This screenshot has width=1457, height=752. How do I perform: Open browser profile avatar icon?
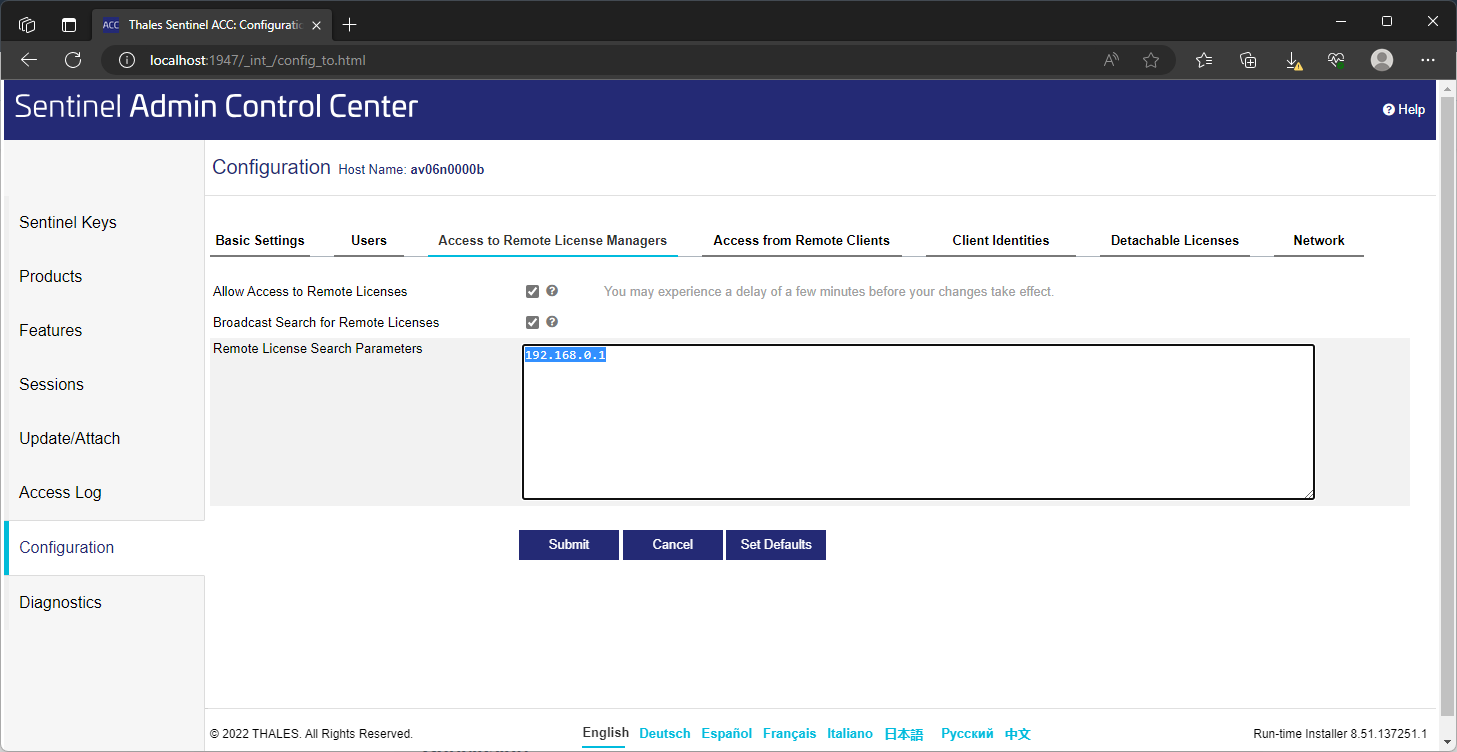coord(1382,60)
